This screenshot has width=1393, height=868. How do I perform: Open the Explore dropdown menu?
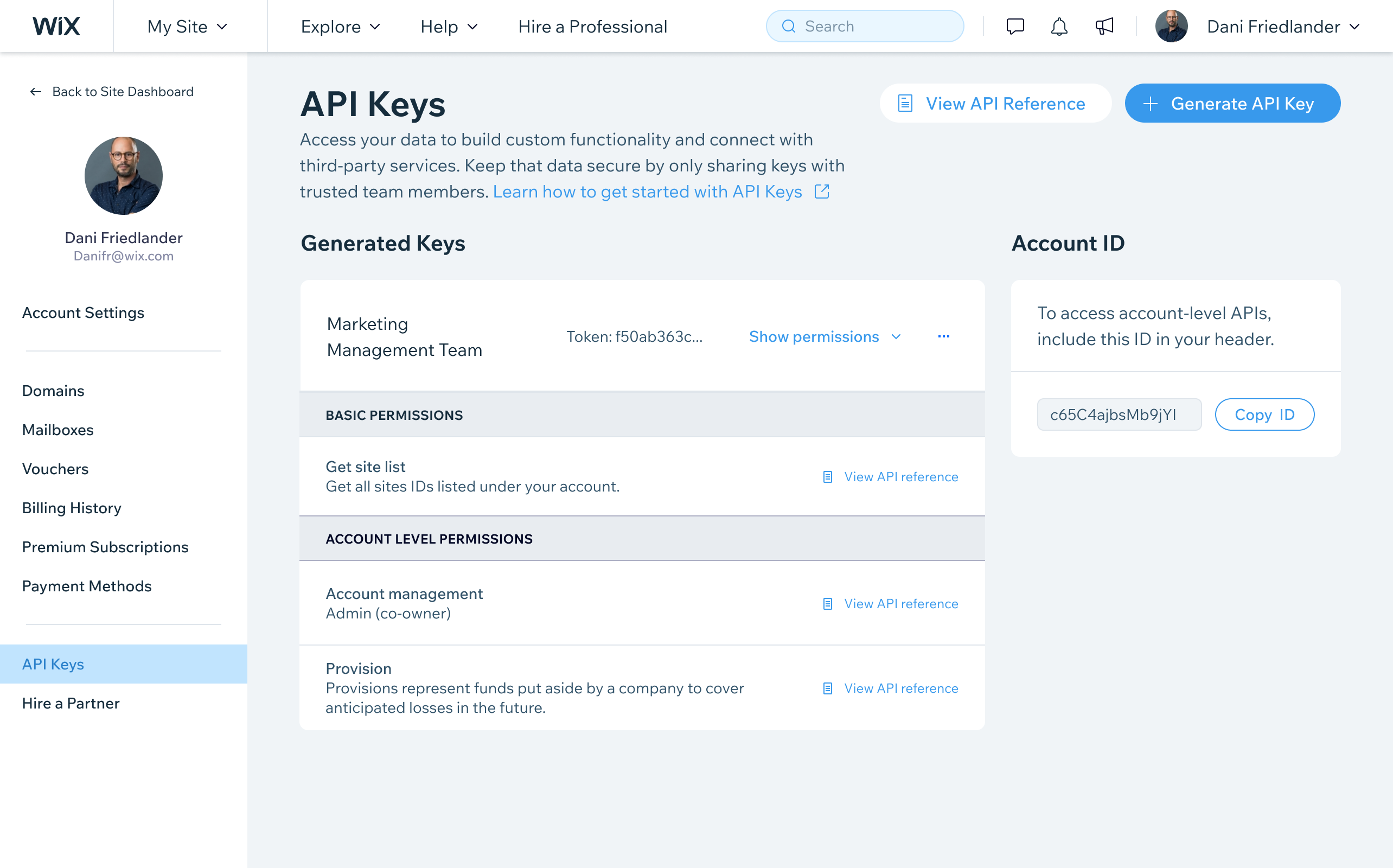[341, 27]
